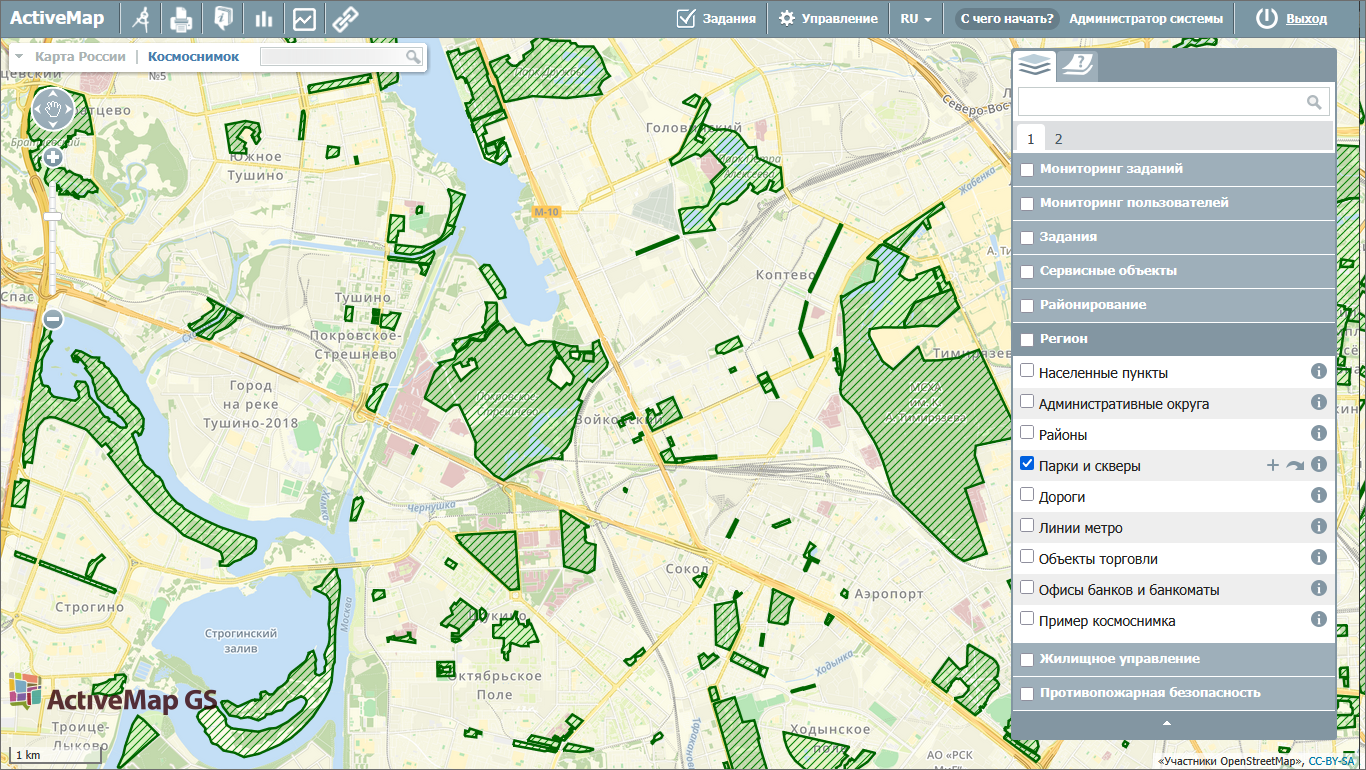Open the Управление menu
The width and height of the screenshot is (1366, 770).
[828, 19]
